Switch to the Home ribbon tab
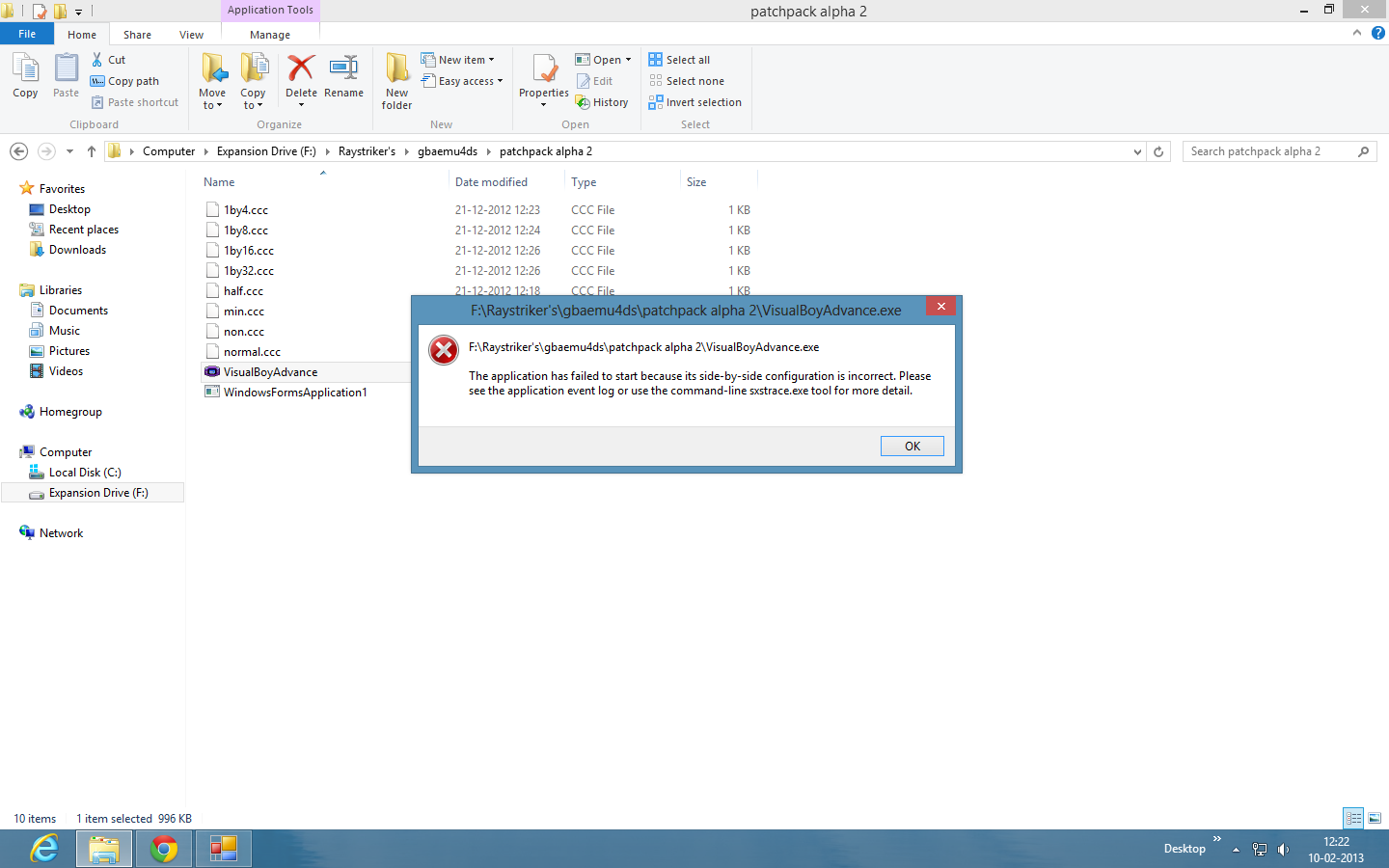 point(82,35)
